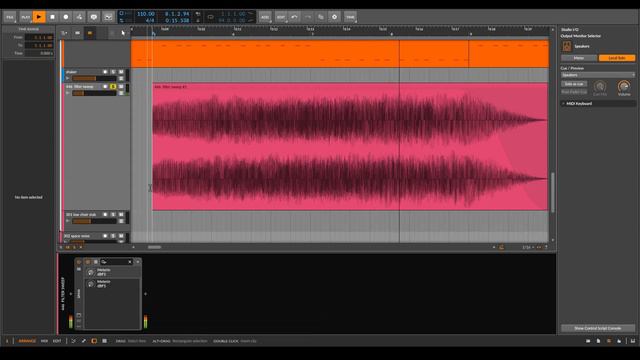
Task: Start playback with the orange play button
Action: point(39,17)
